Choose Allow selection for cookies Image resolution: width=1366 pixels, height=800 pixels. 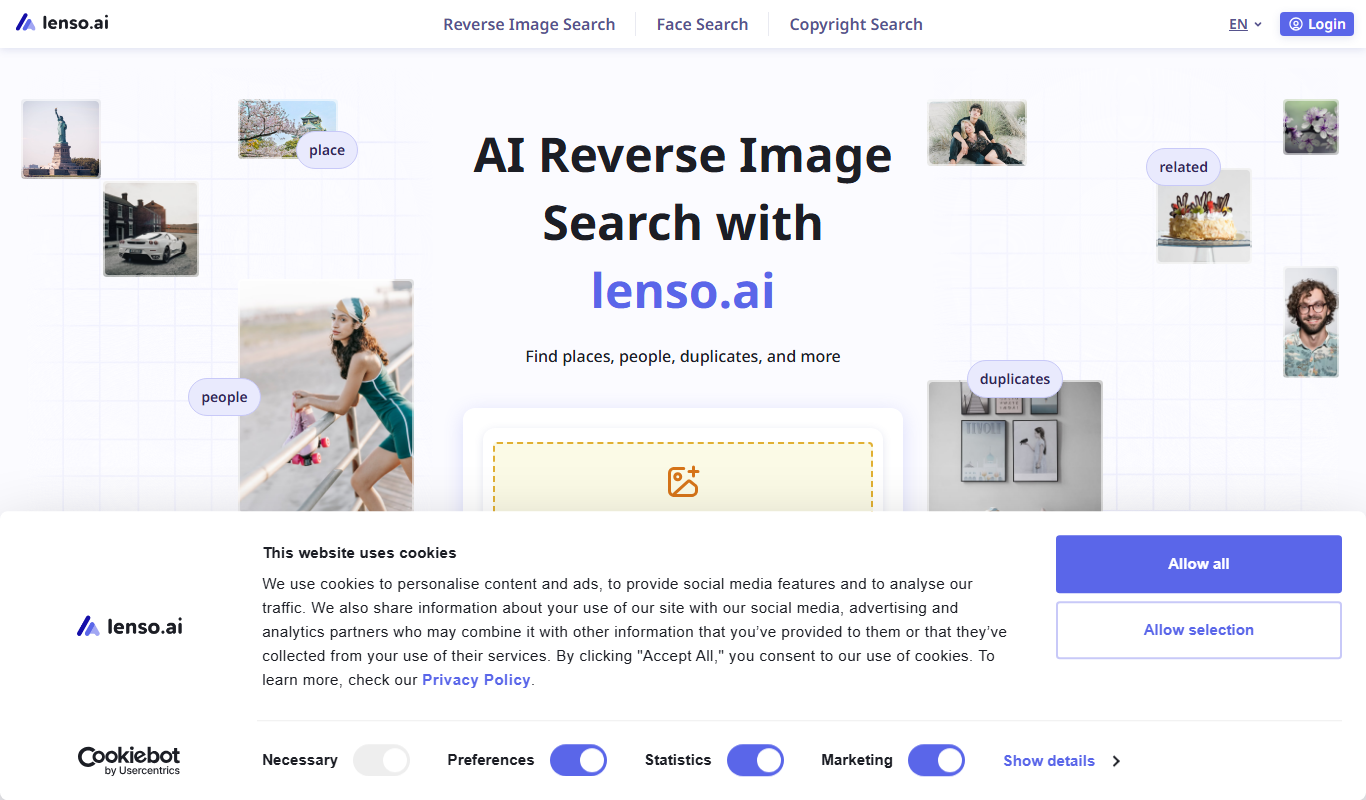(x=1198, y=630)
